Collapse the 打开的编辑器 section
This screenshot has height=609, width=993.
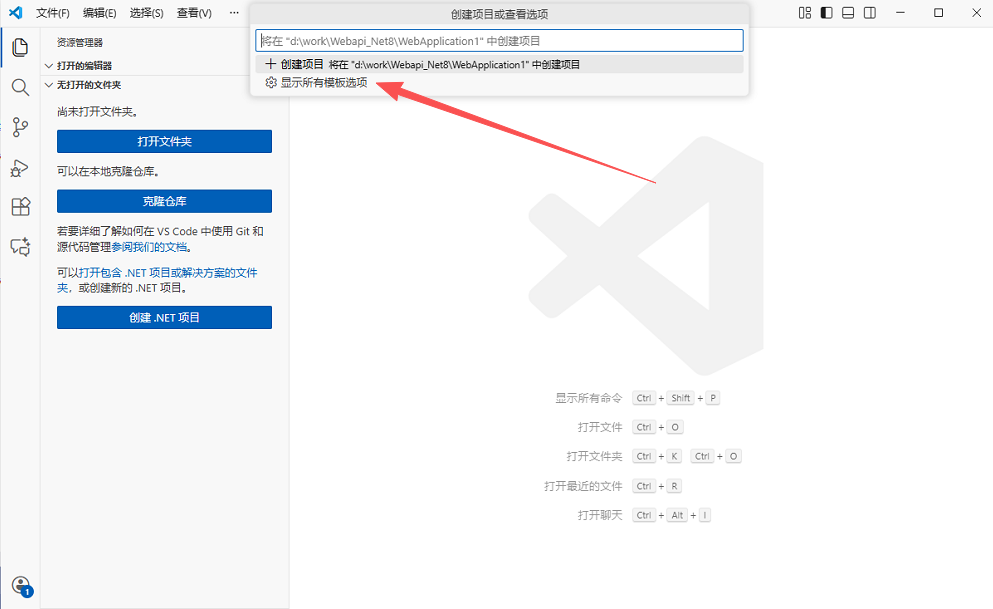coord(84,65)
